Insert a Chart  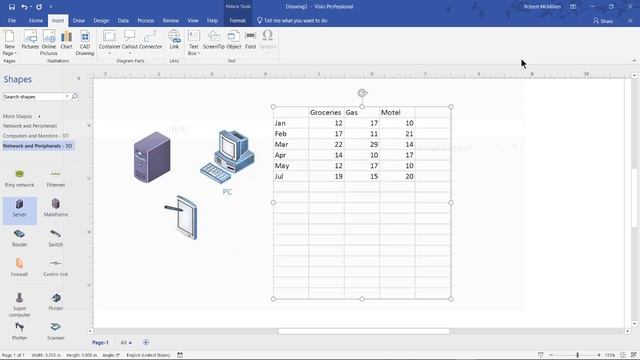(x=66, y=40)
